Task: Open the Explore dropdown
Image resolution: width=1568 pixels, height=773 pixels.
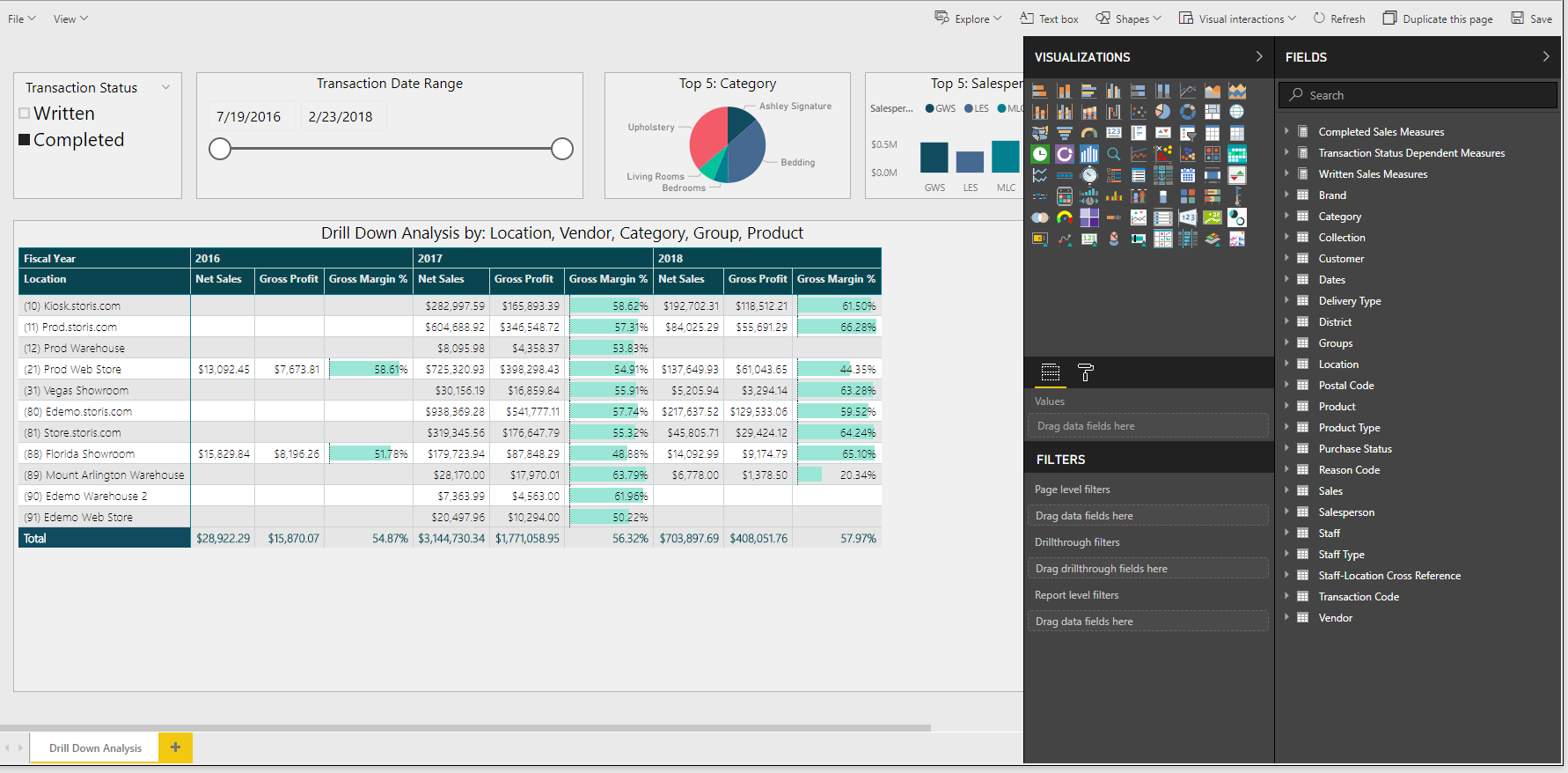Action: tap(968, 18)
